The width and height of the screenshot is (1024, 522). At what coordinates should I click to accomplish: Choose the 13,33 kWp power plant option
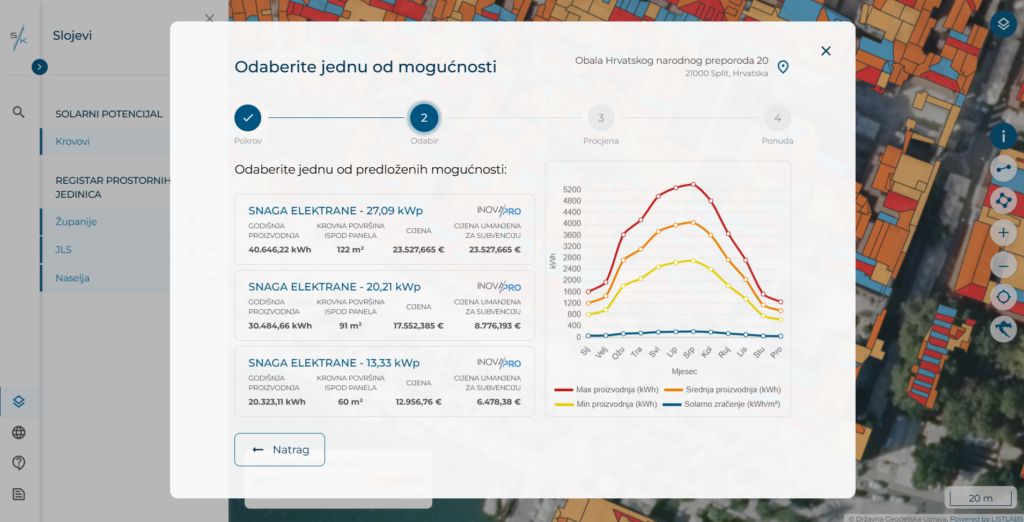pos(384,381)
